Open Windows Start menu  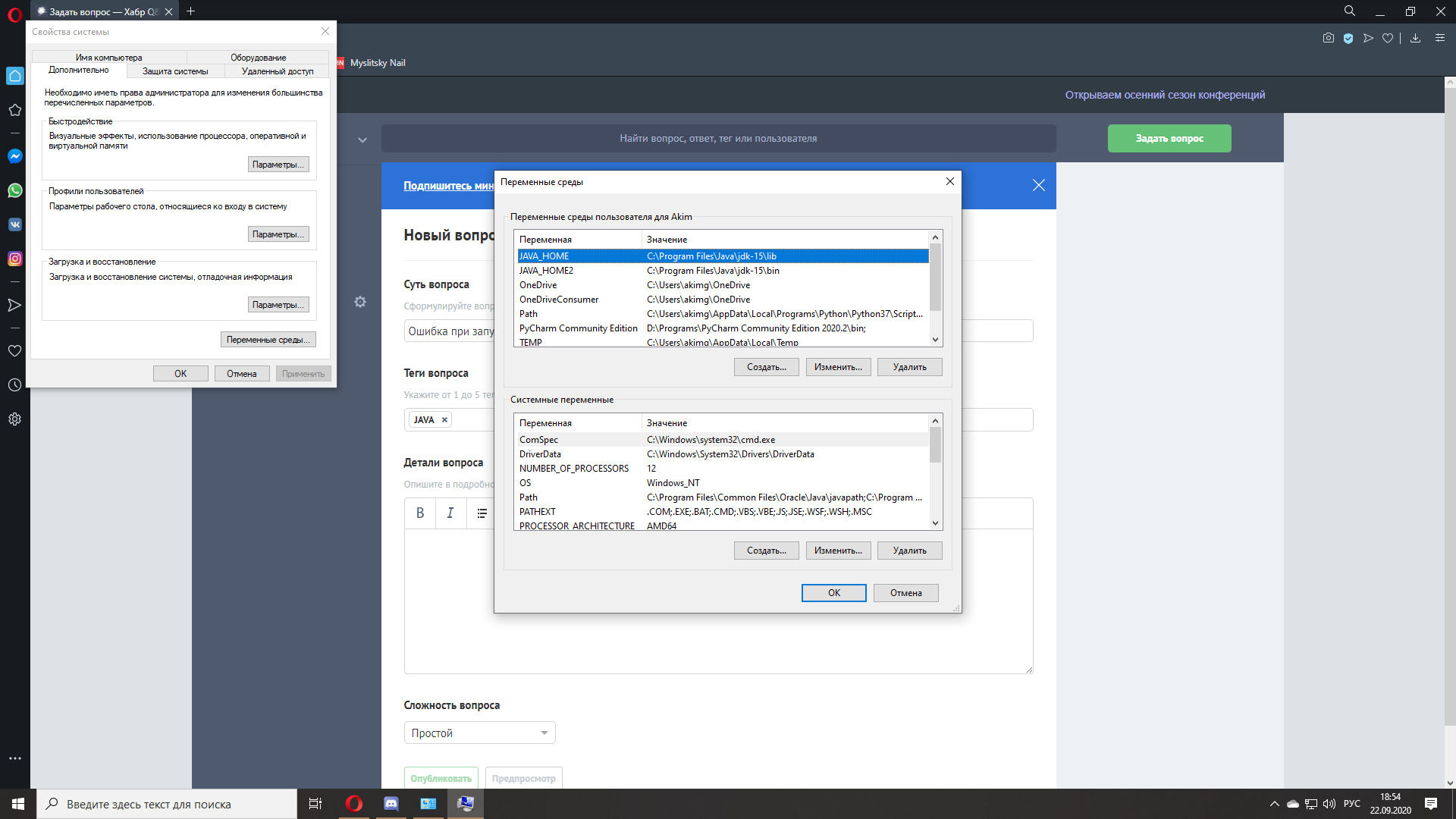(x=18, y=804)
